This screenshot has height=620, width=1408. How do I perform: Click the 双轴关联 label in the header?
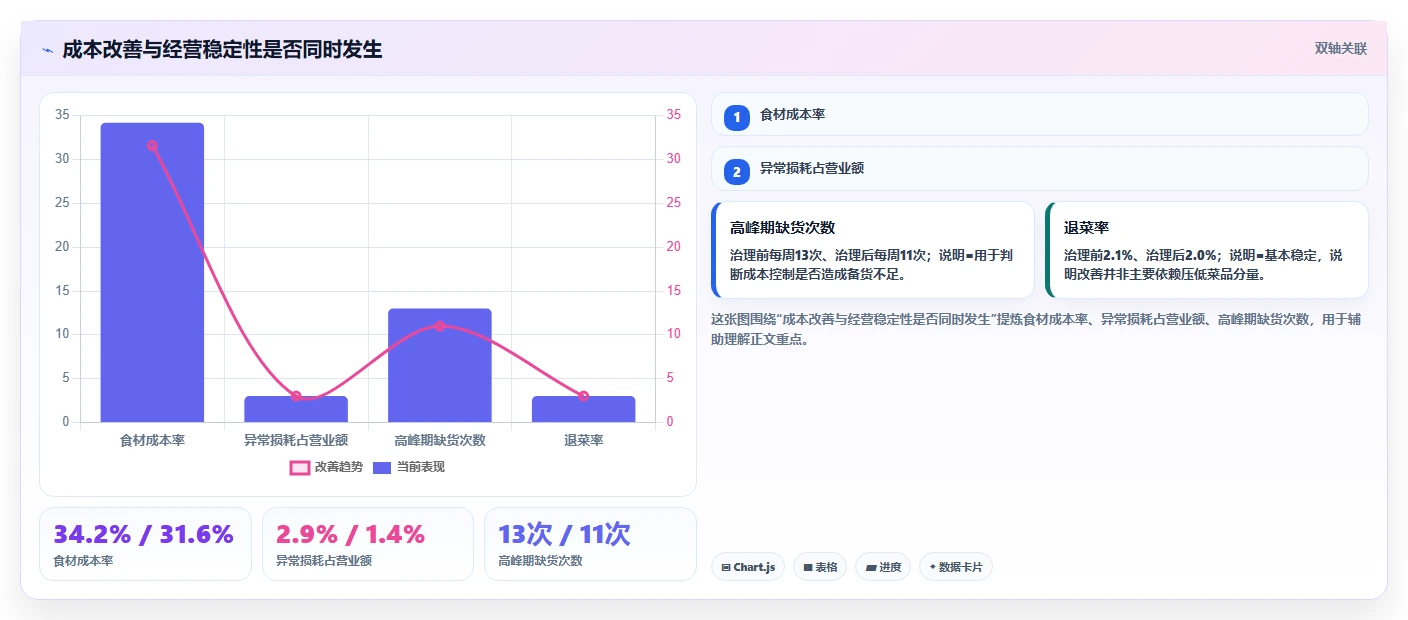[x=1340, y=48]
